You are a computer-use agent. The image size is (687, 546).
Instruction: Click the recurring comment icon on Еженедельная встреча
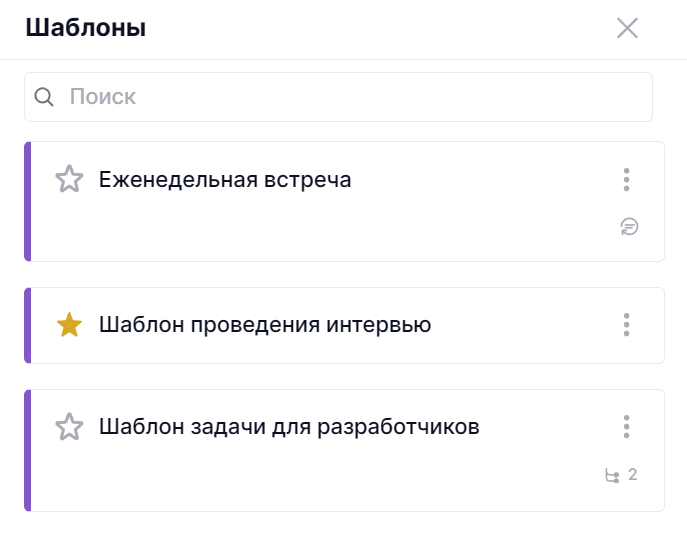[629, 226]
